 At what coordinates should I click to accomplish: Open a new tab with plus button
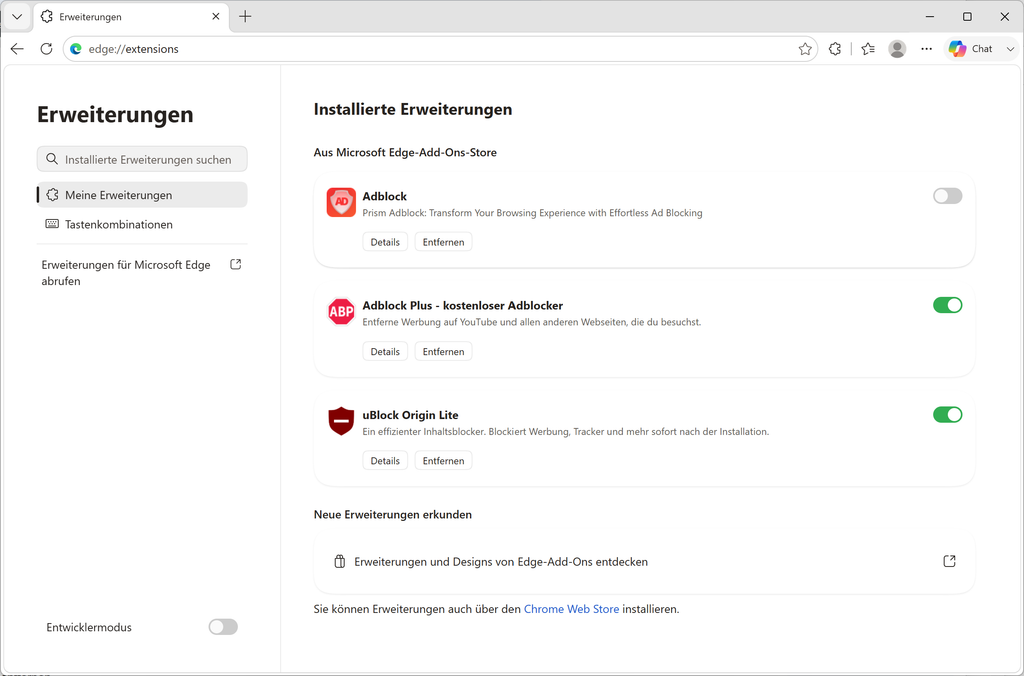245,17
